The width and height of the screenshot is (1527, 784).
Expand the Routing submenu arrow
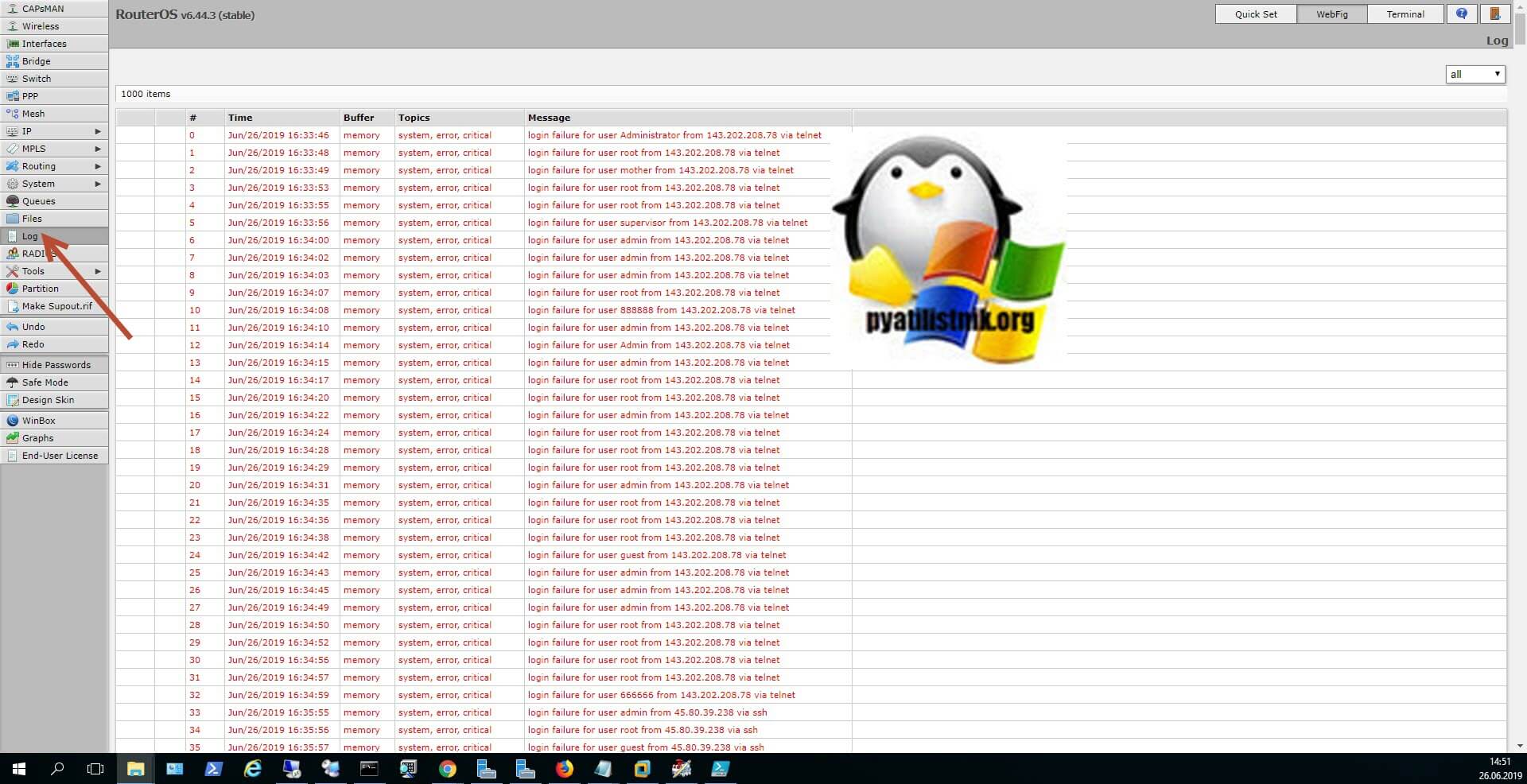(98, 166)
